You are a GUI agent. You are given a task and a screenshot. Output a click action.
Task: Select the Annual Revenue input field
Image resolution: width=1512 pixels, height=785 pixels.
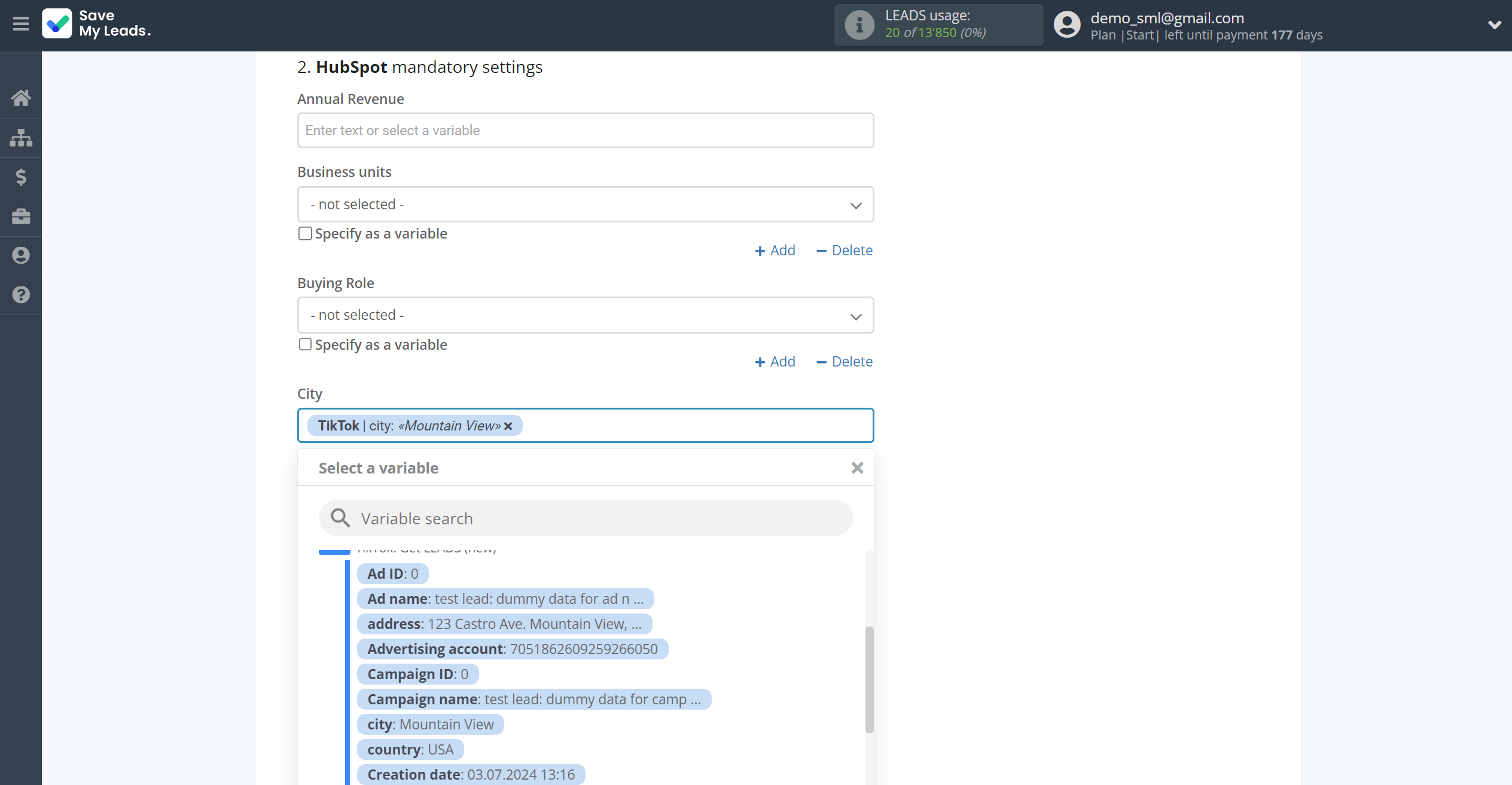pos(585,130)
